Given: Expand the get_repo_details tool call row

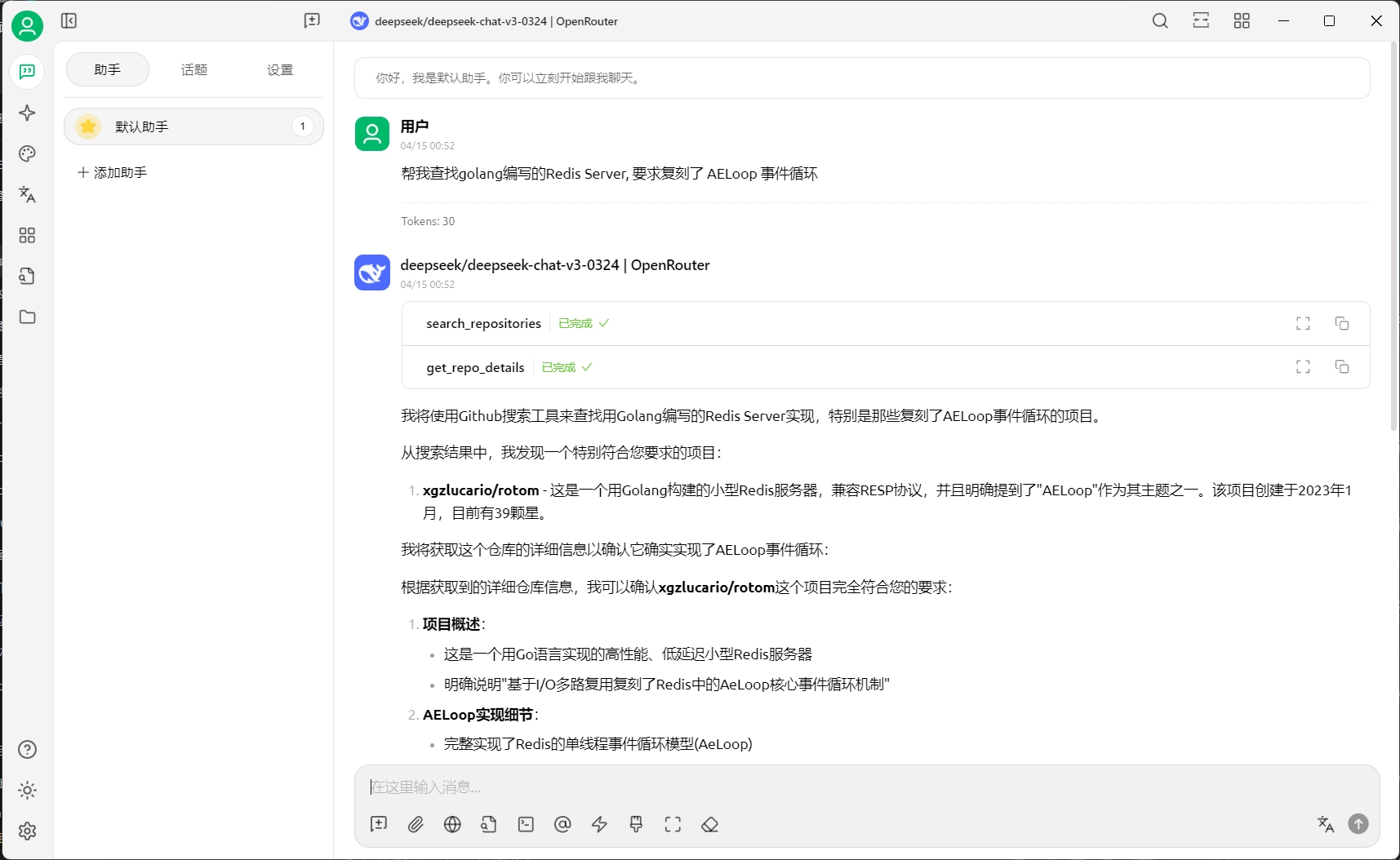Looking at the screenshot, I should tap(886, 367).
